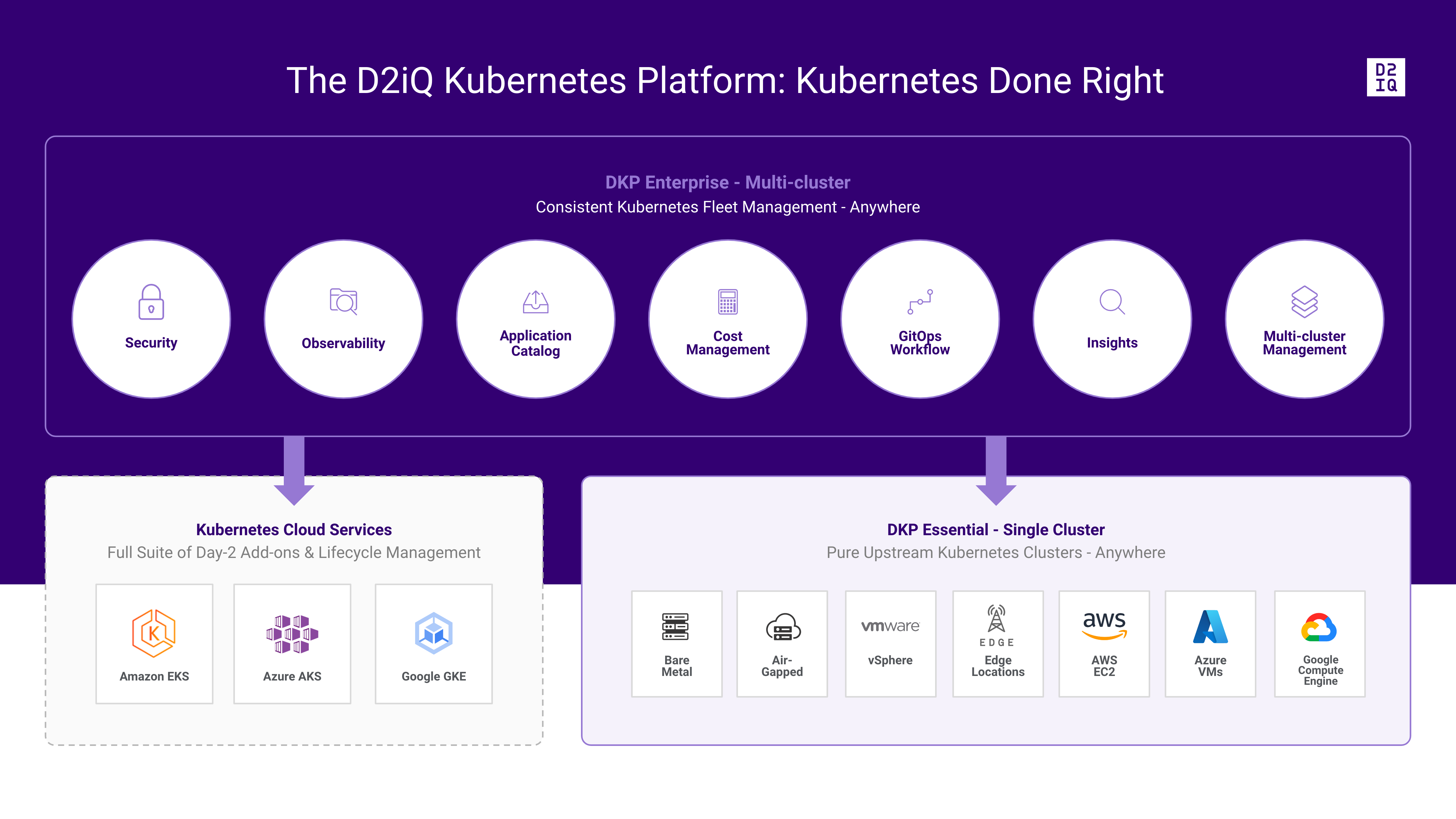Click the Google Cloud logo
This screenshot has height=819, width=1456.
click(1319, 627)
